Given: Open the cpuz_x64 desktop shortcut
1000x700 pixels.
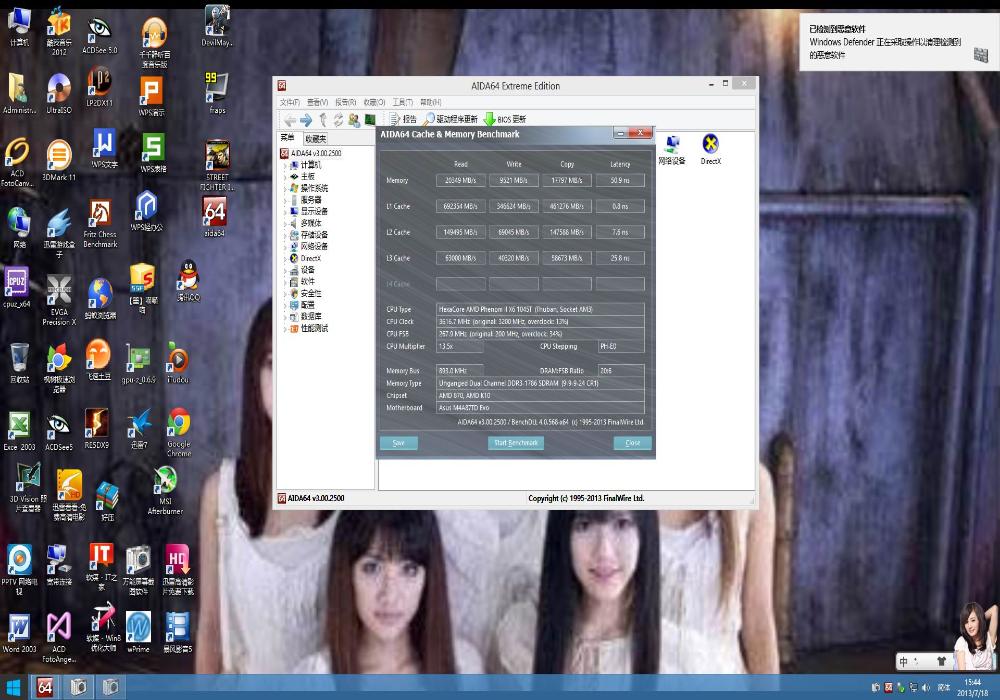Looking at the screenshot, I should coord(17,288).
